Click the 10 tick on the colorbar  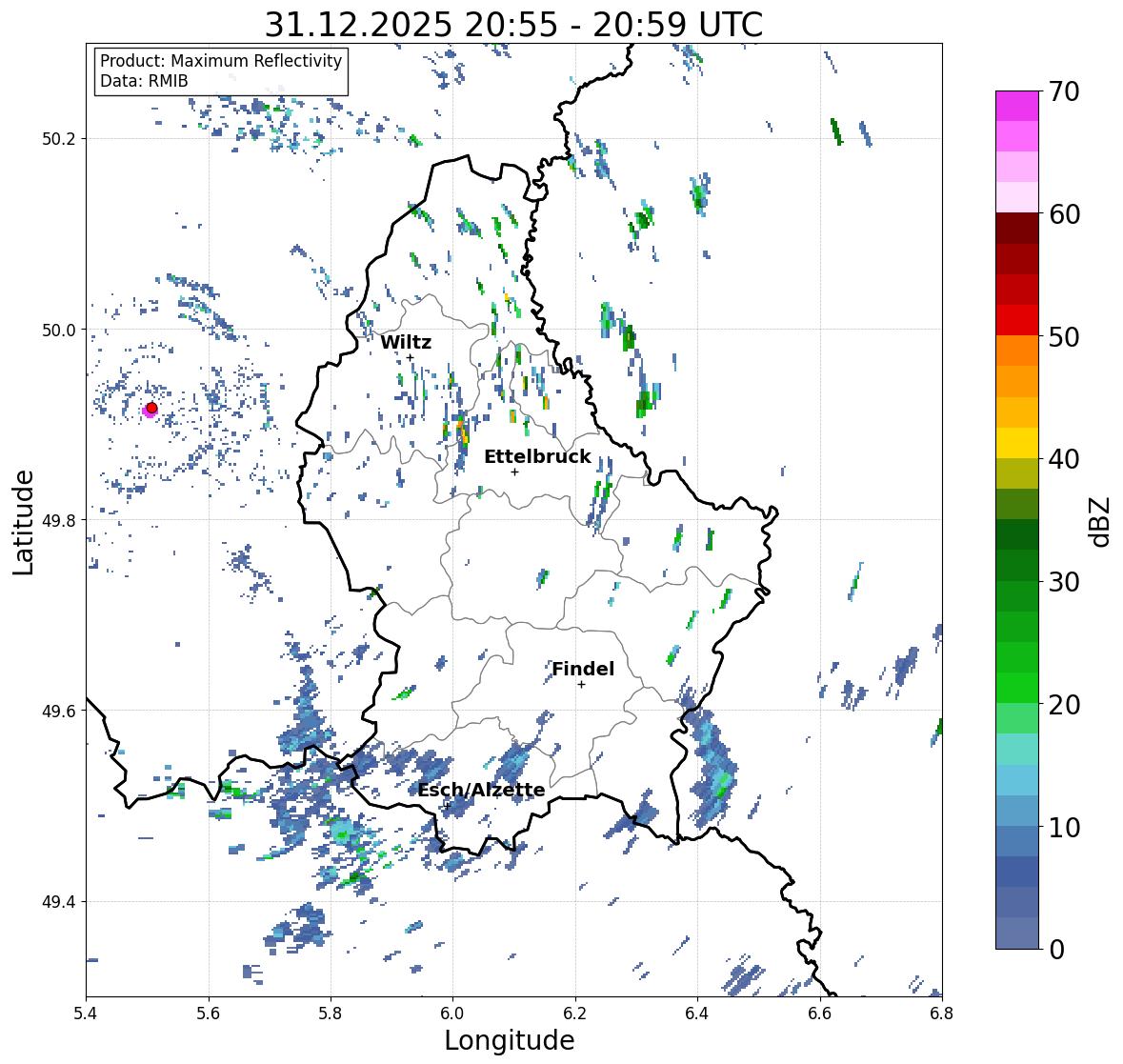coord(1064,827)
